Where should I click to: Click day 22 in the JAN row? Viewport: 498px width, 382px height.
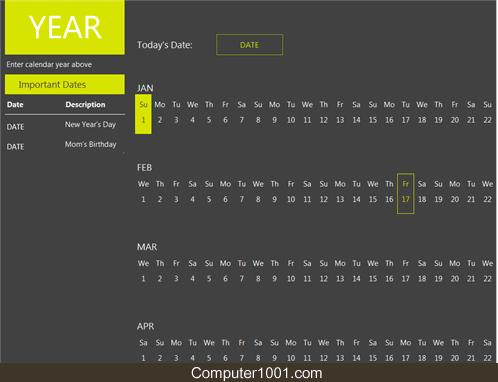487,120
